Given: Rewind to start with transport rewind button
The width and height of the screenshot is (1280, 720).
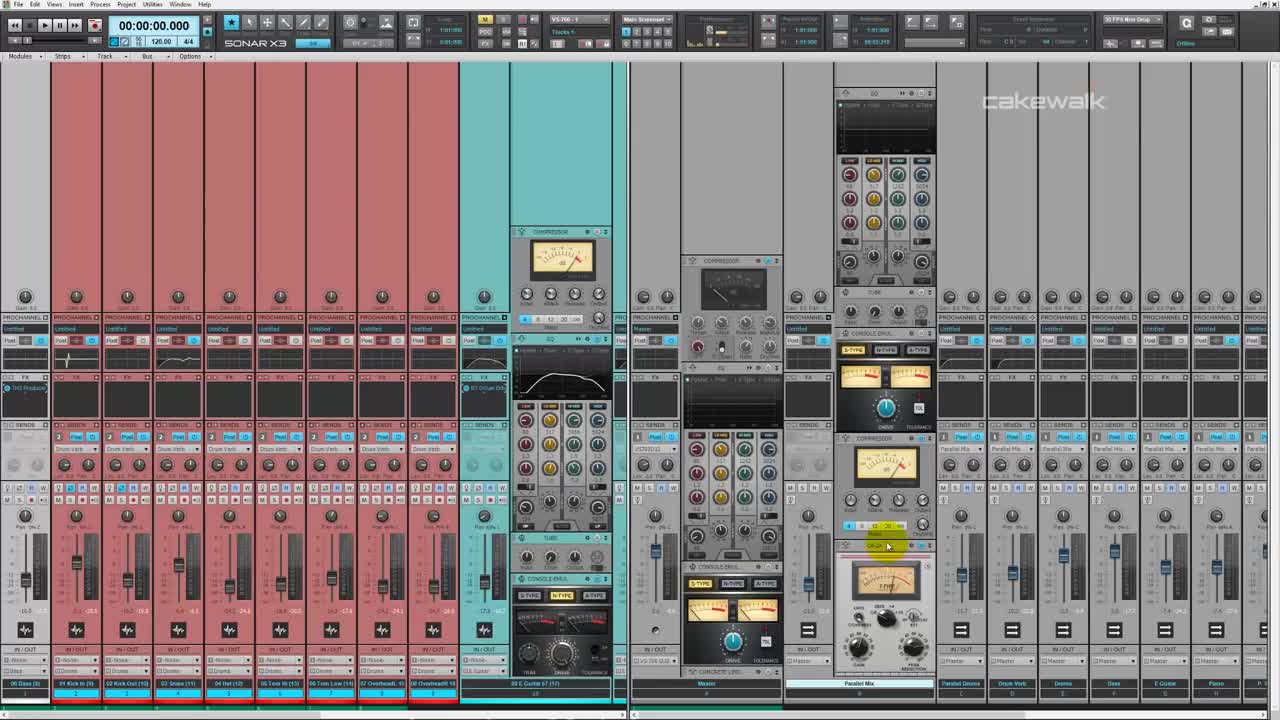Looking at the screenshot, I should coord(14,25).
